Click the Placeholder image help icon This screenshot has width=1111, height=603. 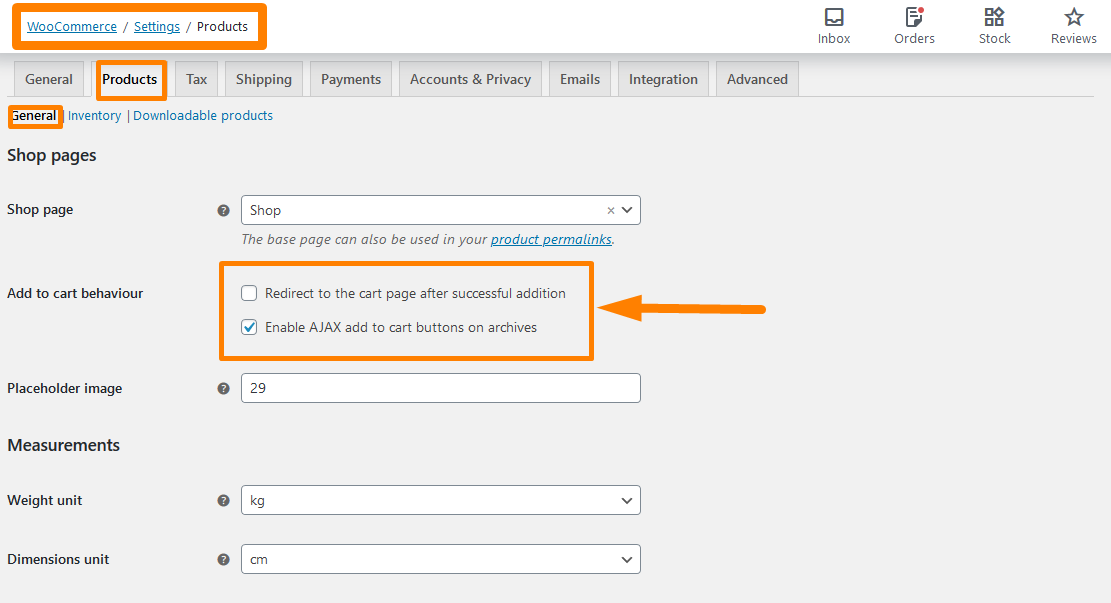click(x=223, y=388)
